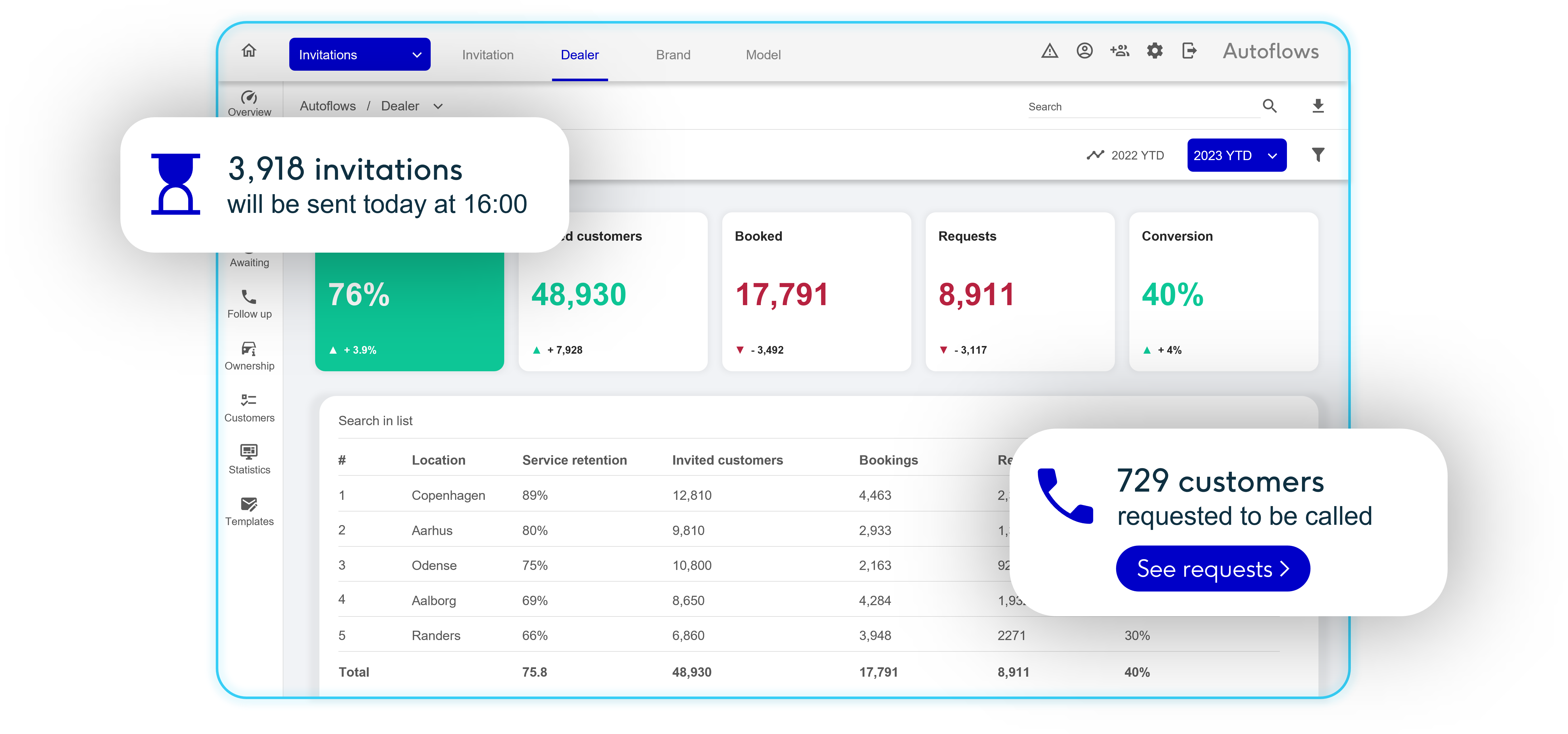Open Follow up phone sidebar item
Image resolution: width=1568 pixels, height=734 pixels.
(249, 304)
